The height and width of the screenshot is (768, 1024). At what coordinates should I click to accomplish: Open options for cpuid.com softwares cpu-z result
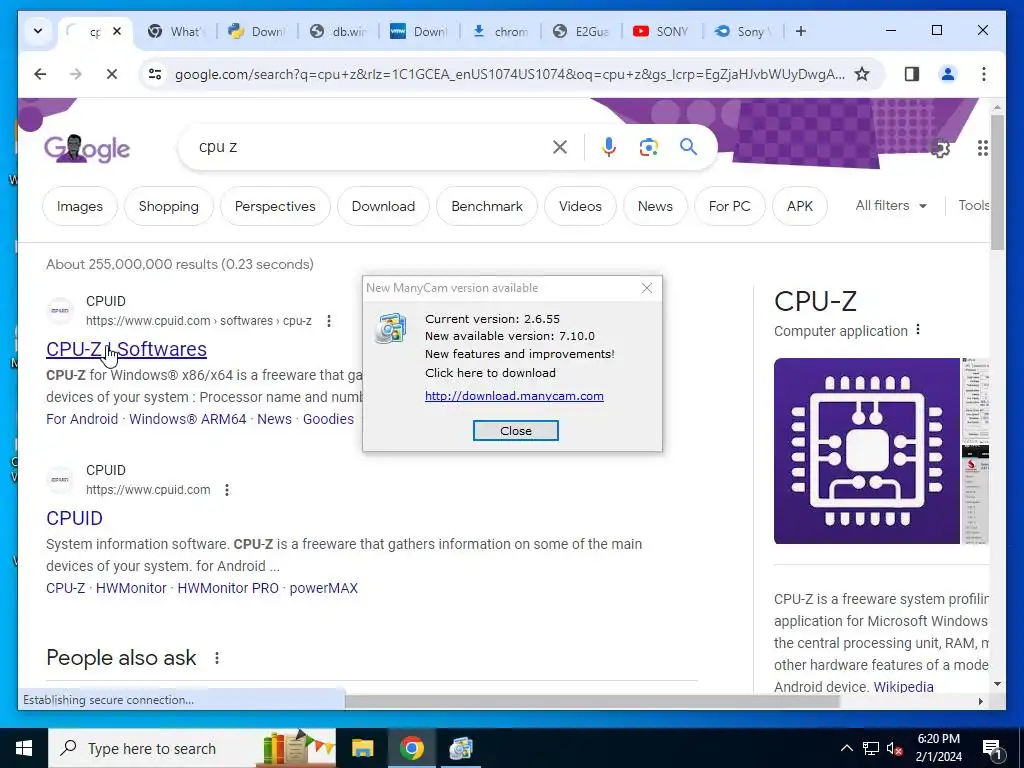[x=328, y=321]
